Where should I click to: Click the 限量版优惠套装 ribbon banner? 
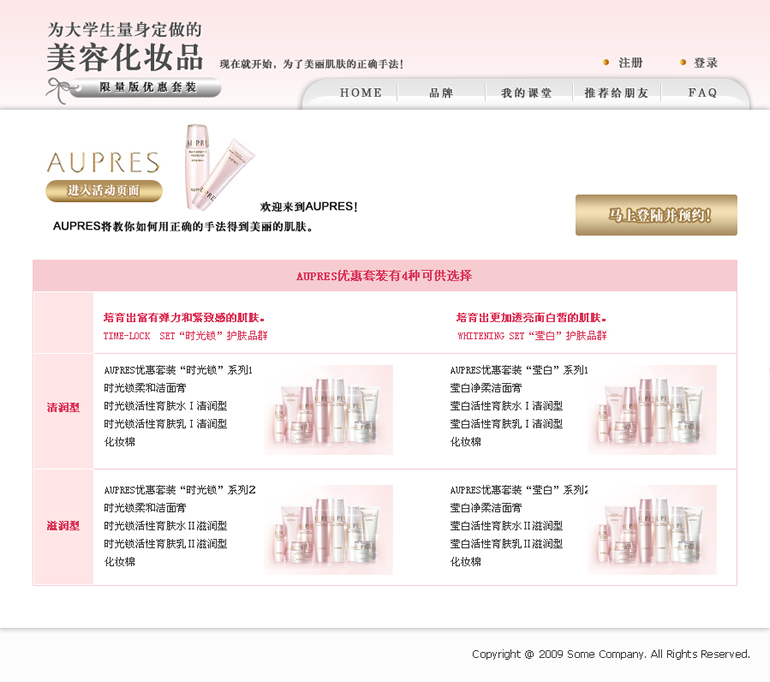146,87
